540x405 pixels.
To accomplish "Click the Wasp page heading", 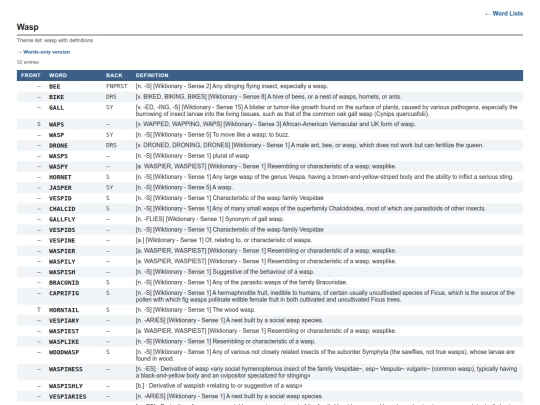I will point(28,27).
